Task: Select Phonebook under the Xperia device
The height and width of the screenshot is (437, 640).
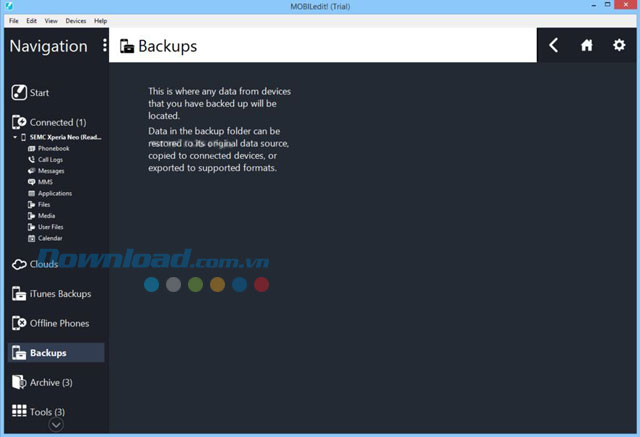Action: click(53, 148)
